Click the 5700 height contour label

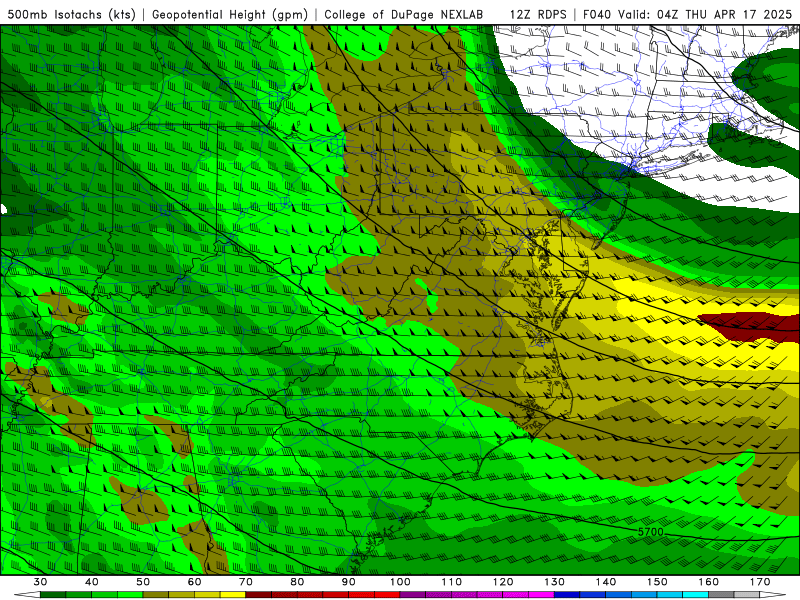[x=651, y=532]
